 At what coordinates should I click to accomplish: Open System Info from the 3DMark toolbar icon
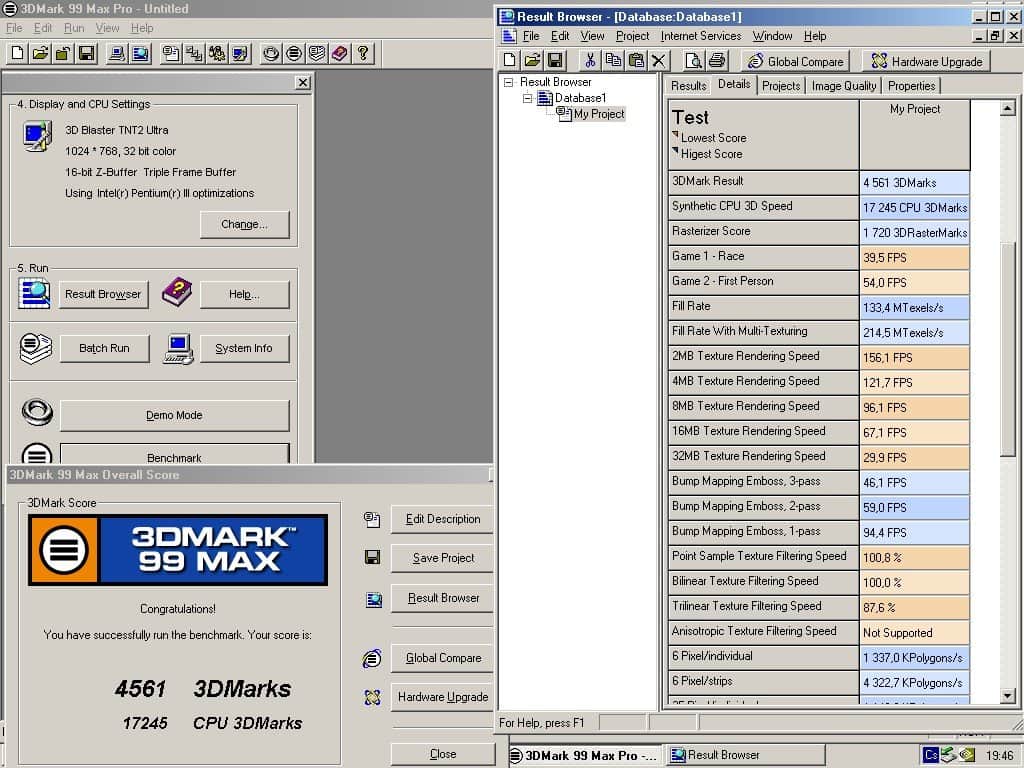118,53
